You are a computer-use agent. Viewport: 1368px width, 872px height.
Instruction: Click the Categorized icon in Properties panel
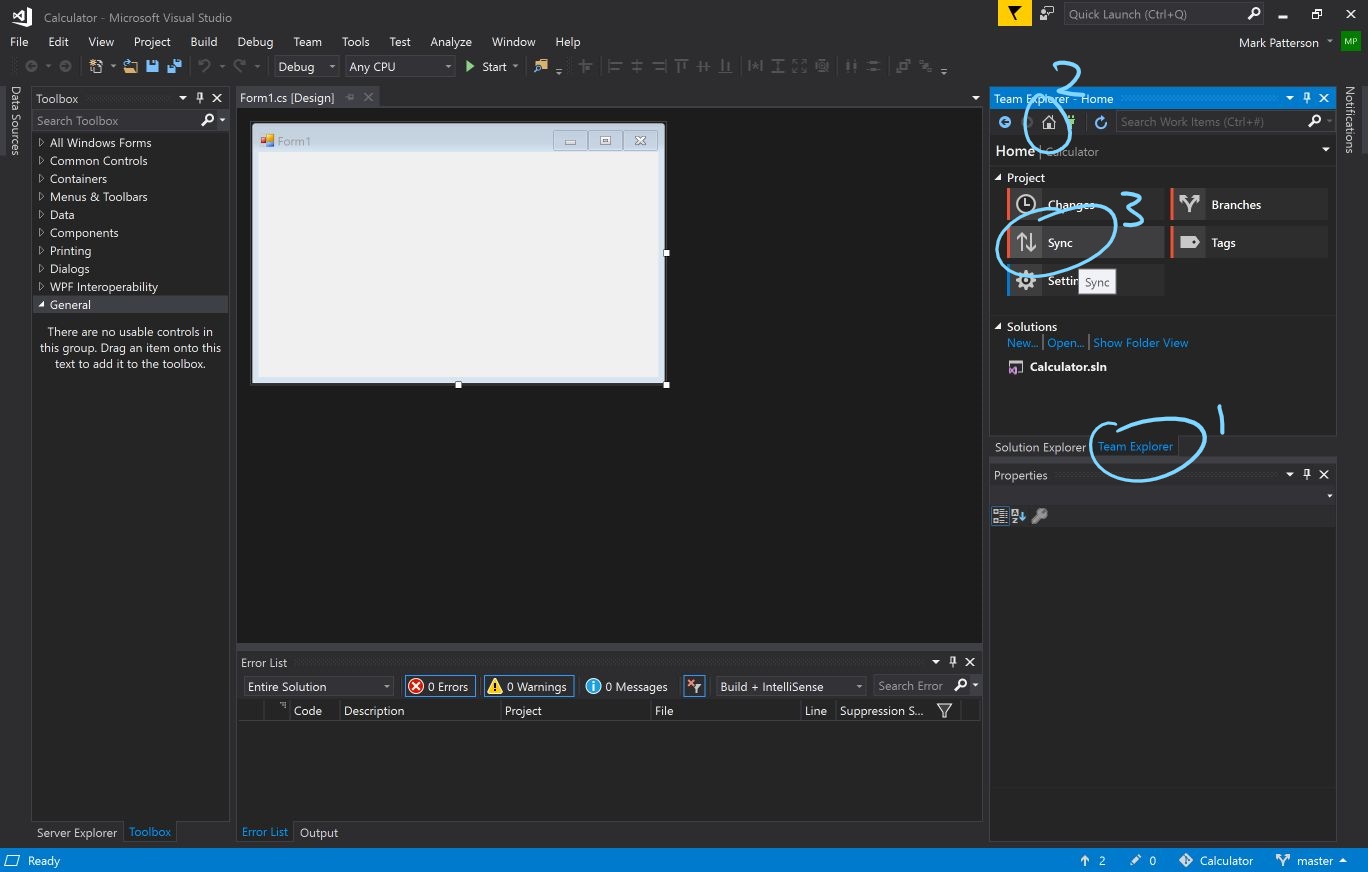999,516
